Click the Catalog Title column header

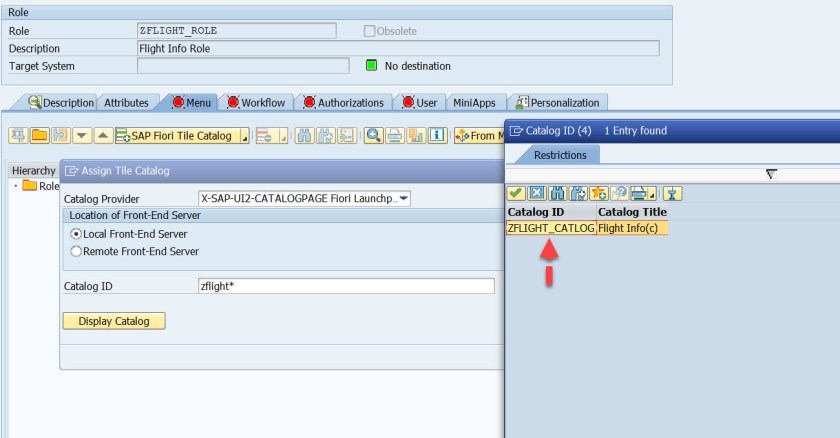pos(632,212)
